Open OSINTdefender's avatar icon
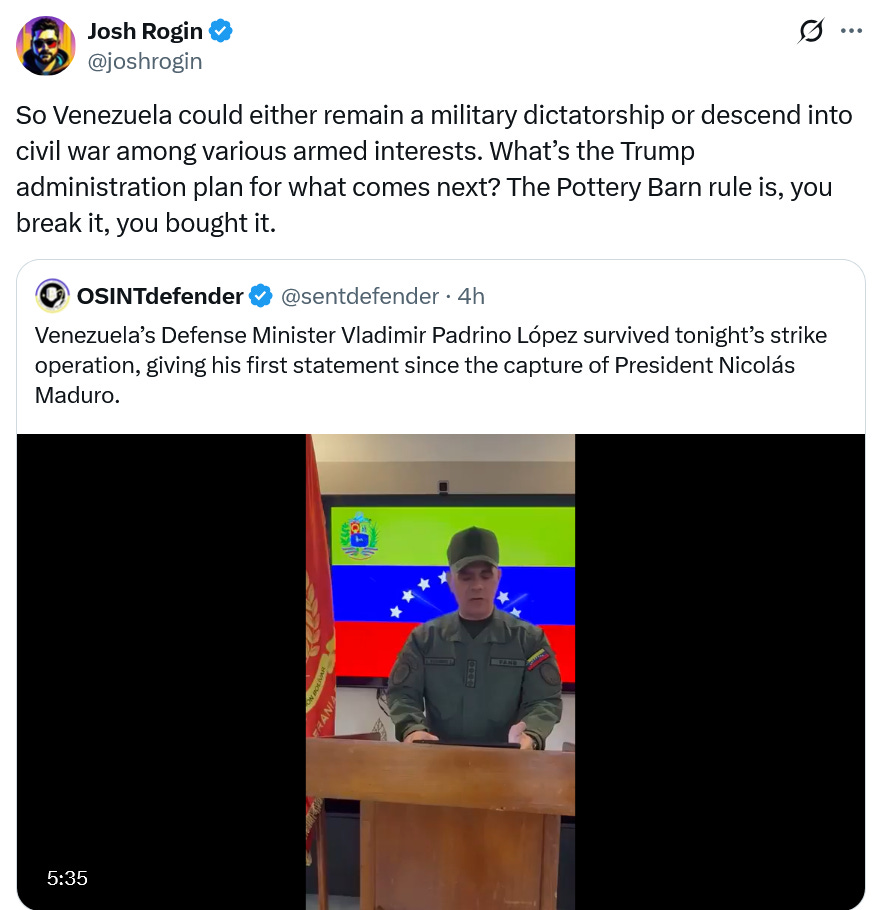 pos(52,296)
